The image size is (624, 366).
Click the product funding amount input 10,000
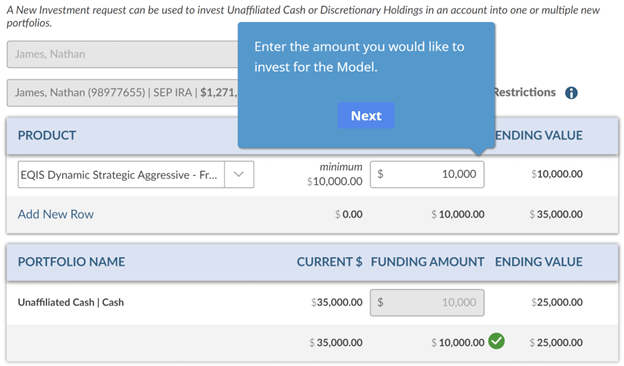[427, 174]
